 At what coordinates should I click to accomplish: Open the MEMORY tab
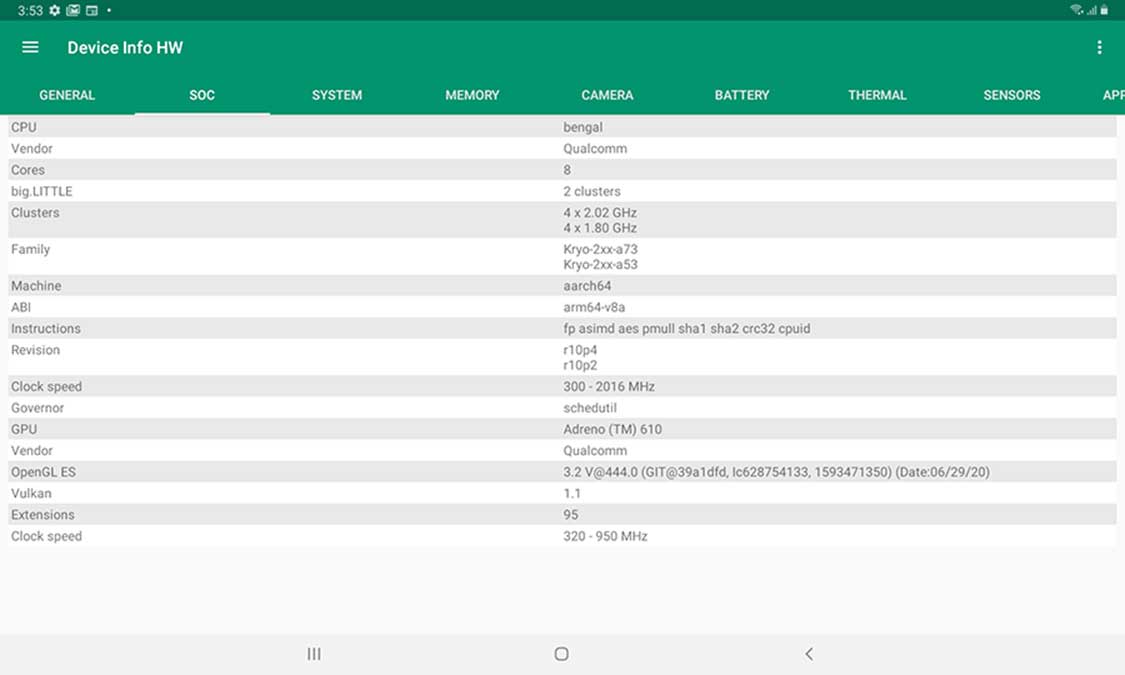(x=472, y=95)
